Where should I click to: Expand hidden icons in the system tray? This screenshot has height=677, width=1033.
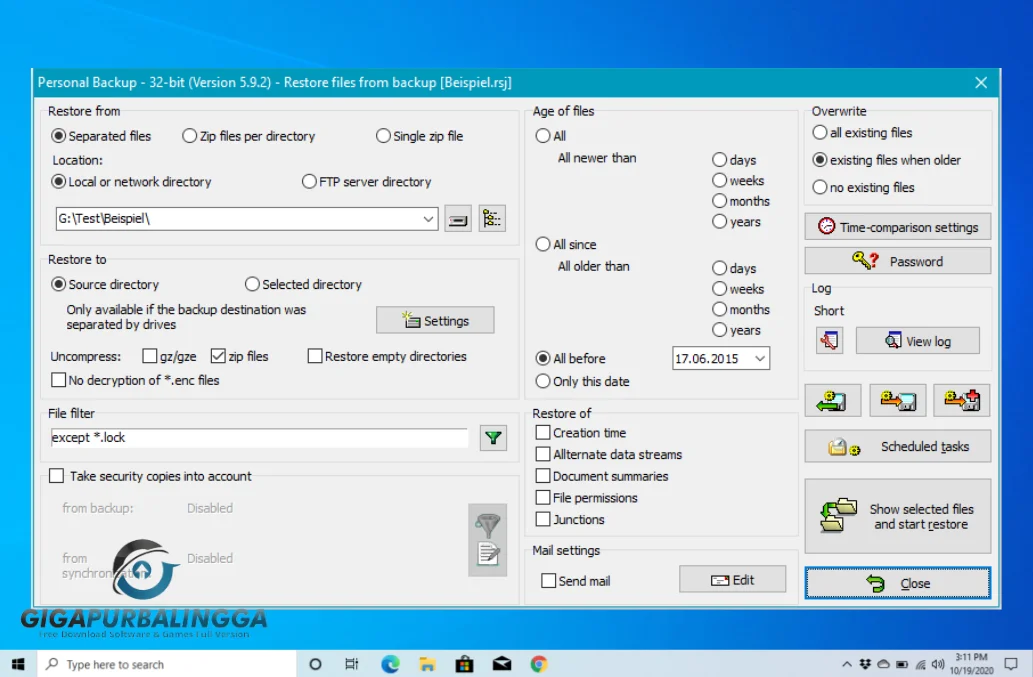[847, 663]
